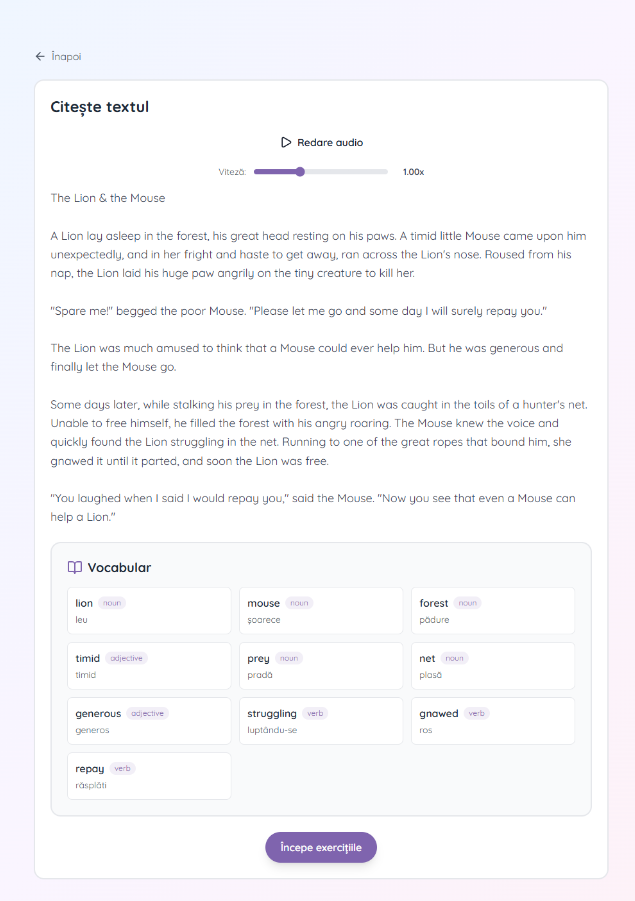Click the Citește textul heading
The image size is (635, 901).
click(x=99, y=107)
